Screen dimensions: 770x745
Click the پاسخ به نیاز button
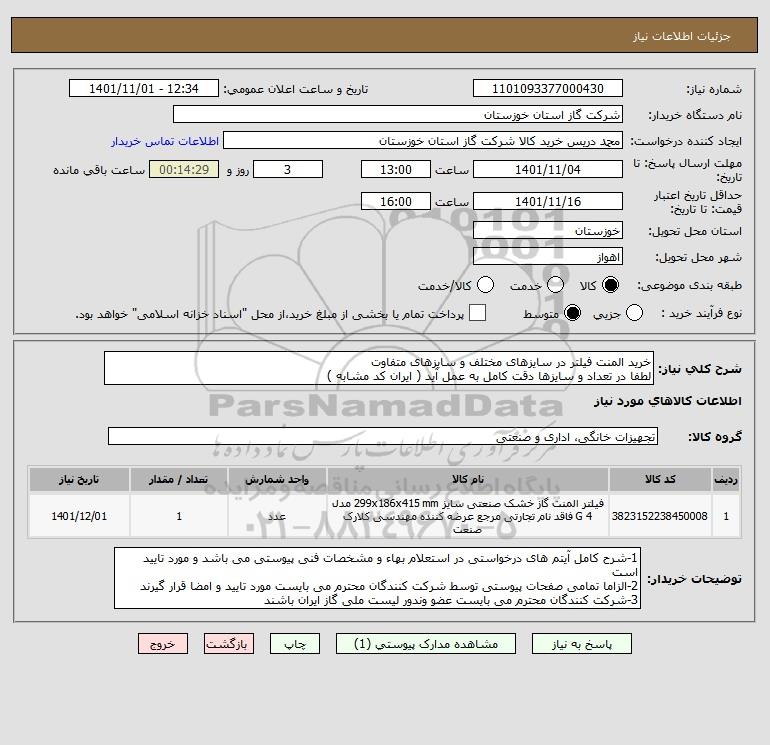(x=582, y=644)
